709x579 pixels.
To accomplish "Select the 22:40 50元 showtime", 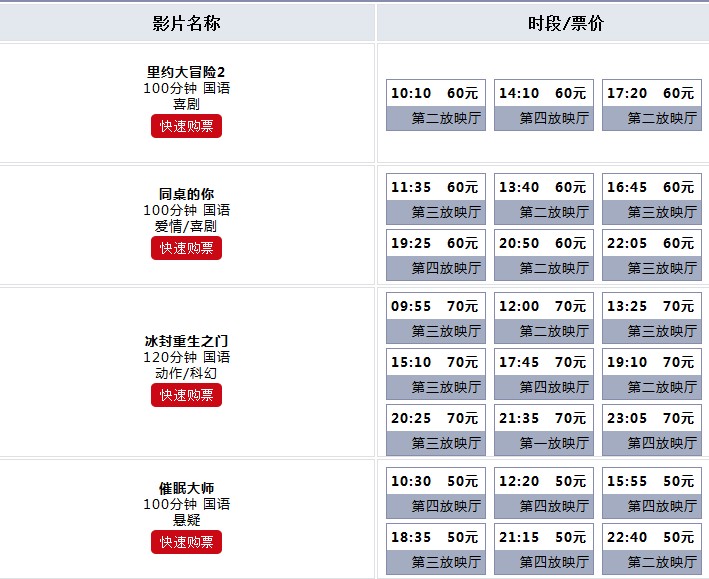I will [x=652, y=549].
